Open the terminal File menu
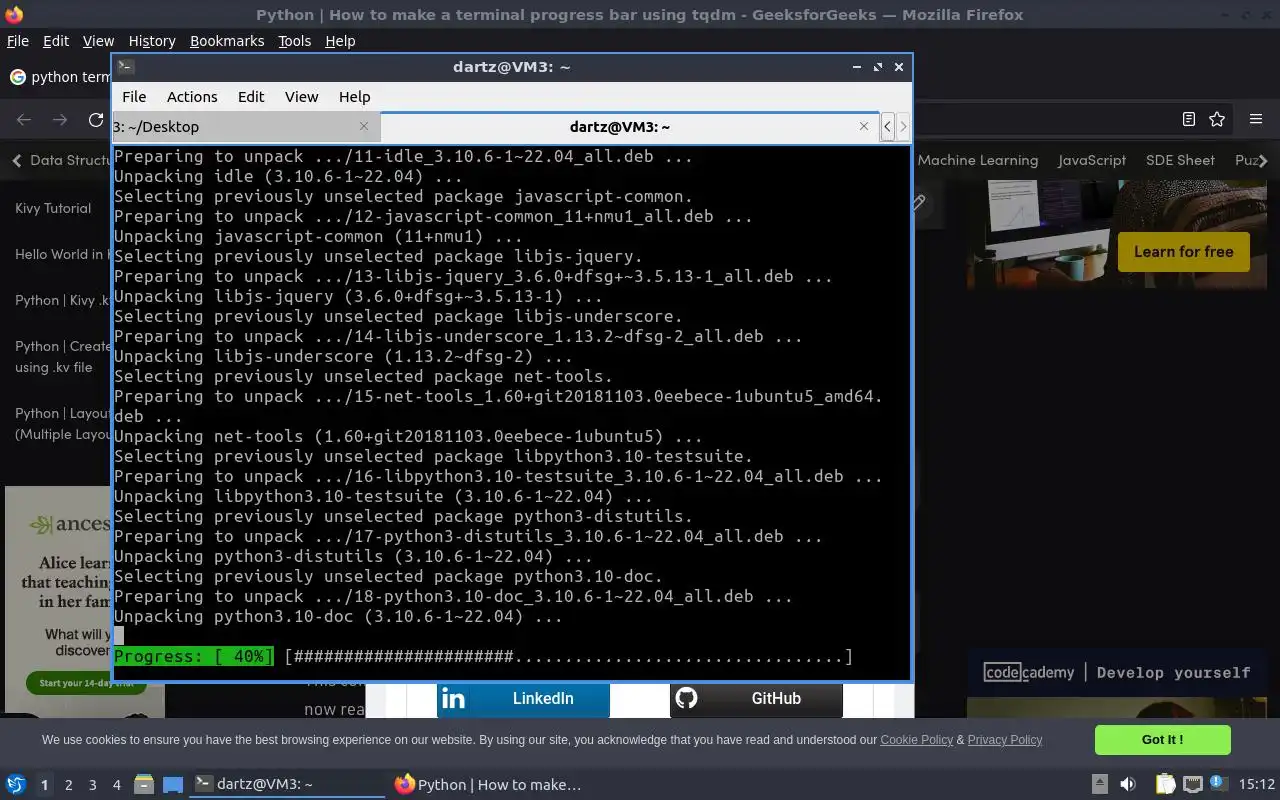This screenshot has height=800, width=1280. tap(134, 97)
